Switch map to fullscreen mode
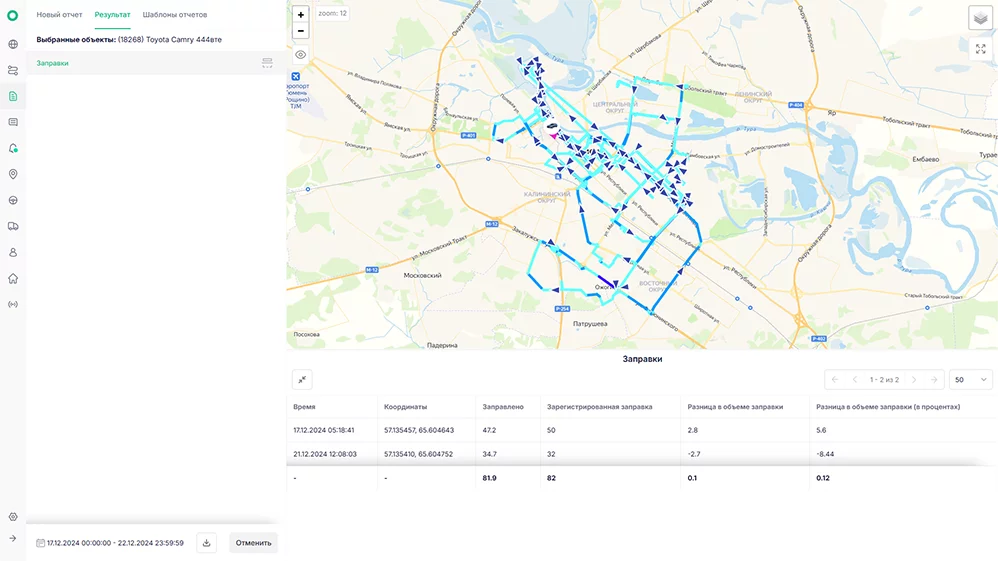Image resolution: width=998 pixels, height=561 pixels. 980,49
